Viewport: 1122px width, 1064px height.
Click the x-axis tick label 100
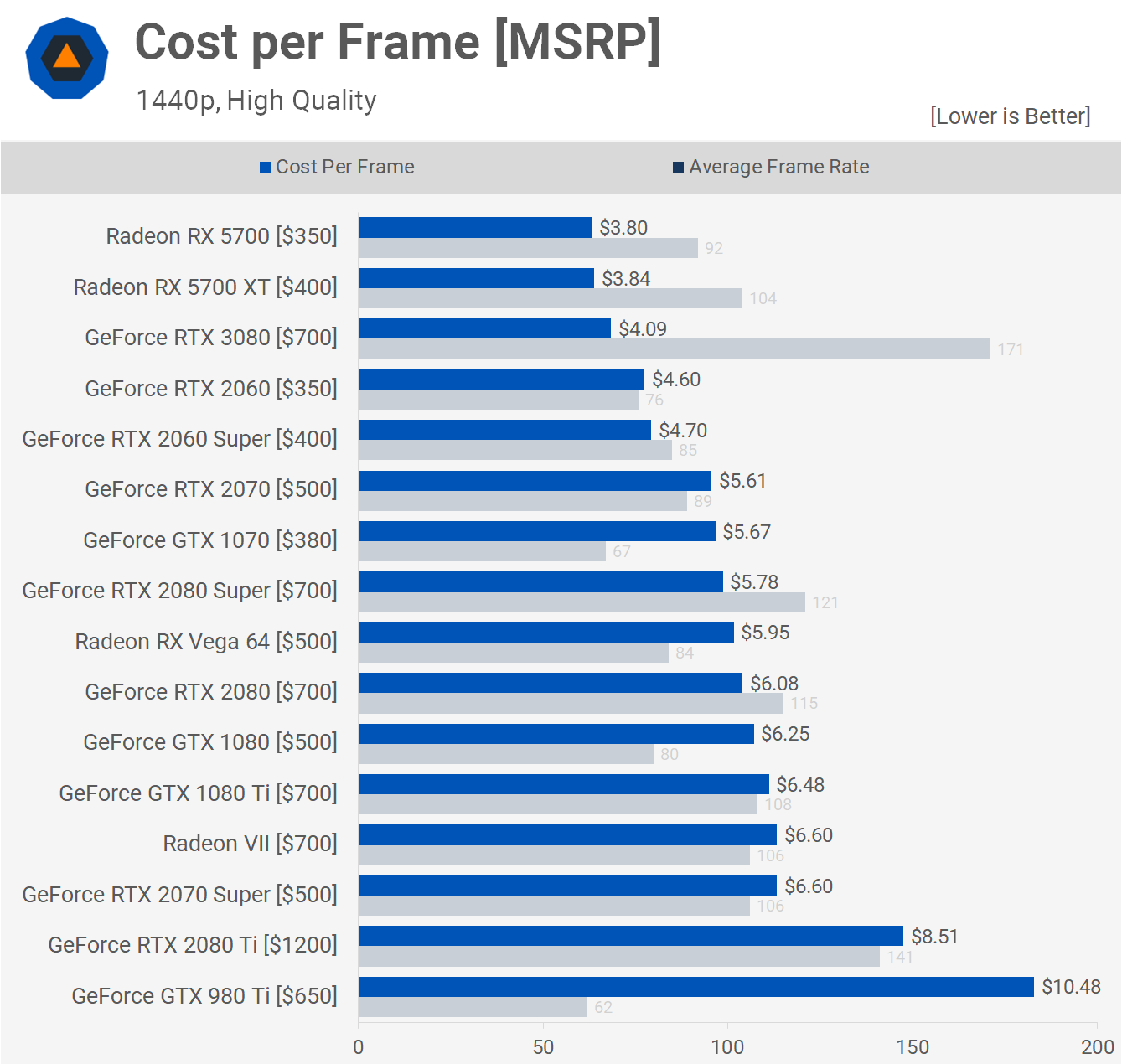727,1047
